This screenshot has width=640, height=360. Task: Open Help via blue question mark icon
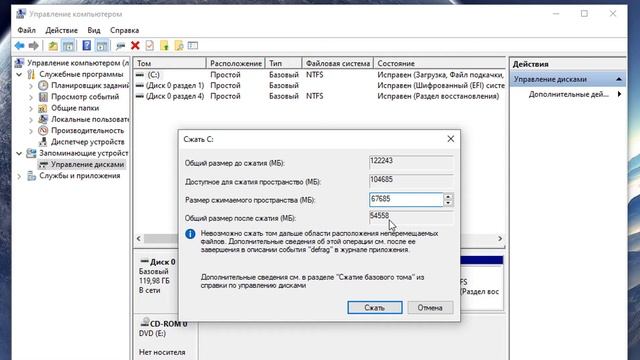87,45
